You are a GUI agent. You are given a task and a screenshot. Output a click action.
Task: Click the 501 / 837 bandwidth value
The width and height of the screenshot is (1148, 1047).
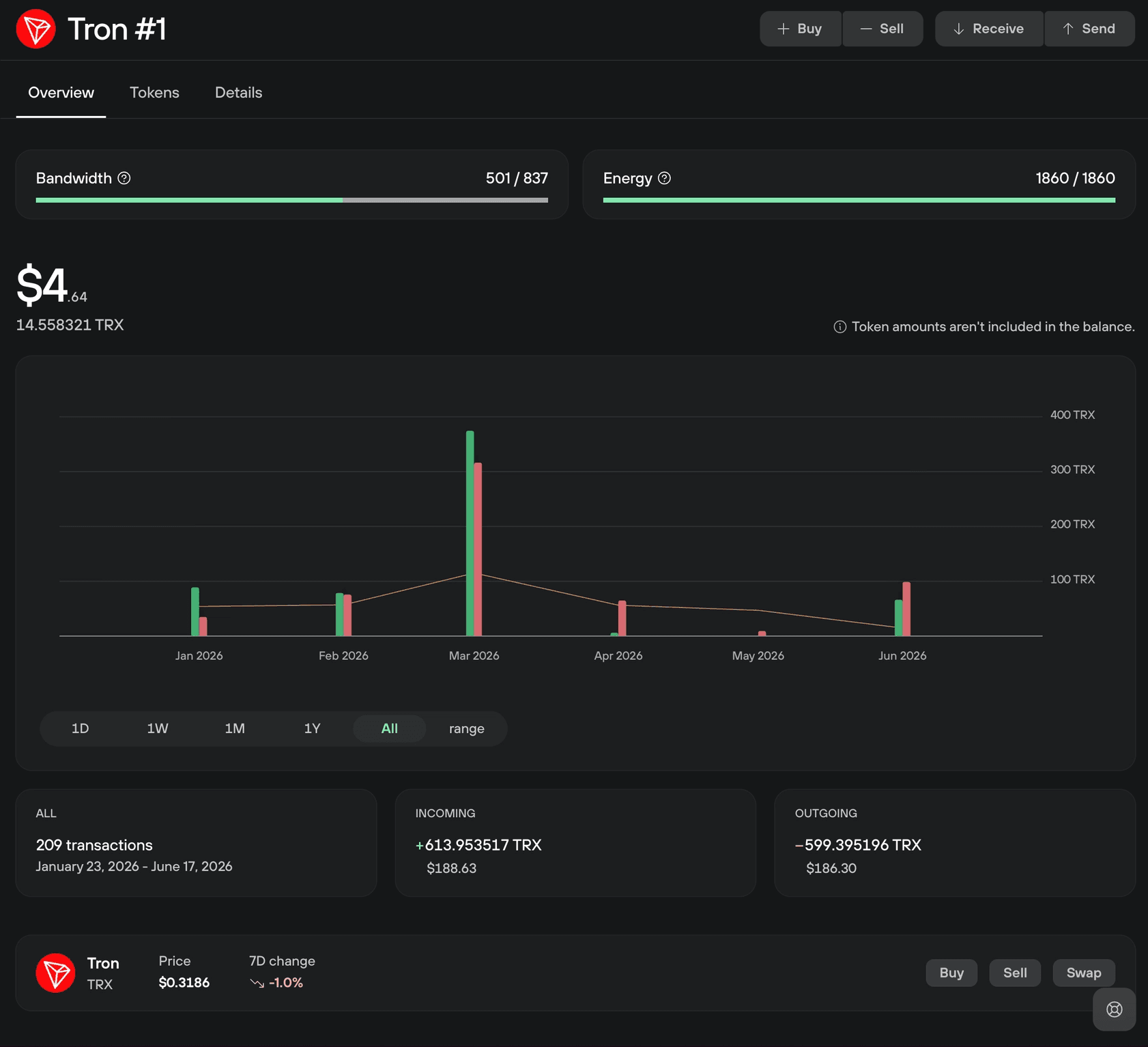(517, 178)
